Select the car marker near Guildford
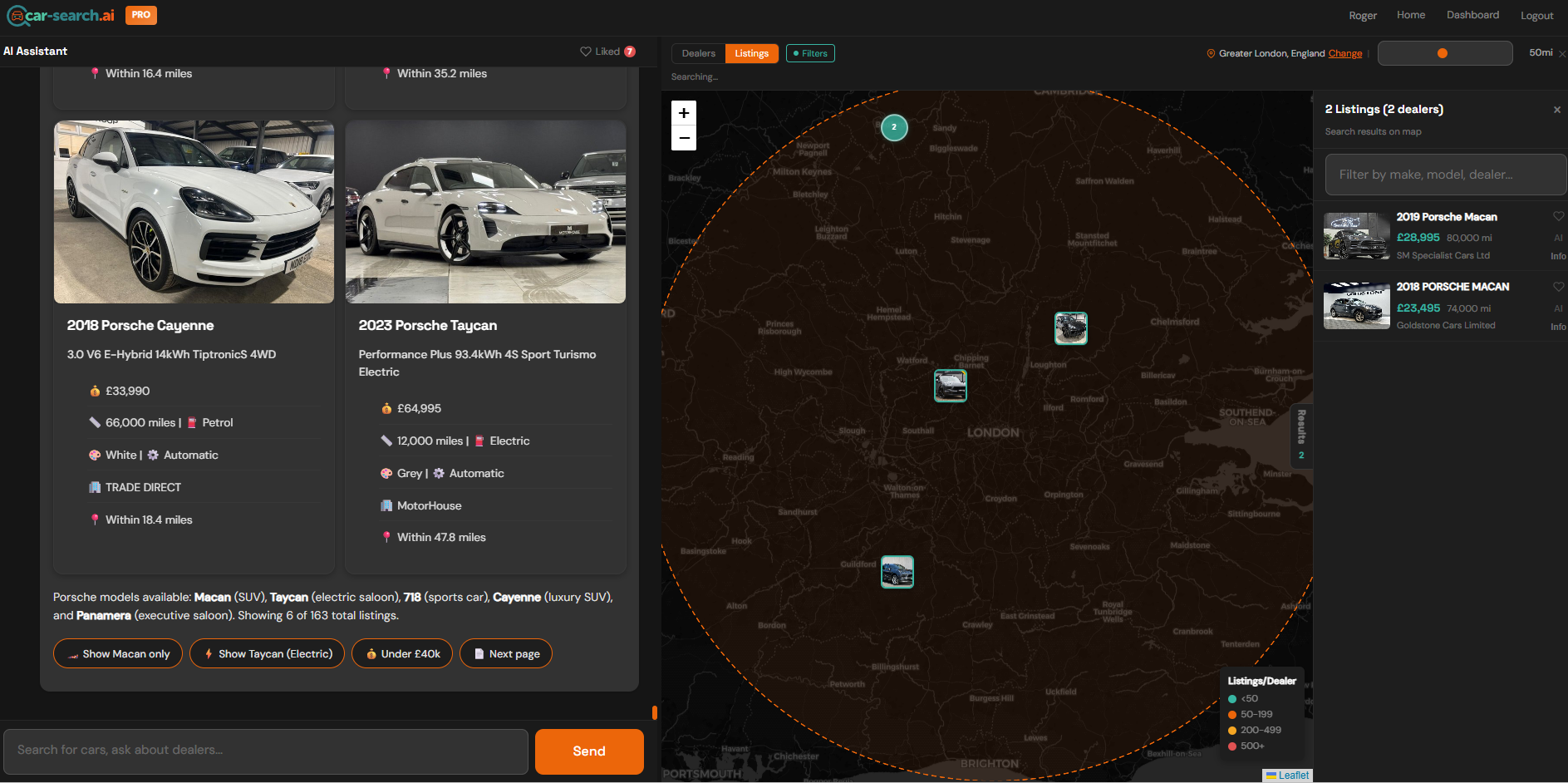 [x=897, y=572]
